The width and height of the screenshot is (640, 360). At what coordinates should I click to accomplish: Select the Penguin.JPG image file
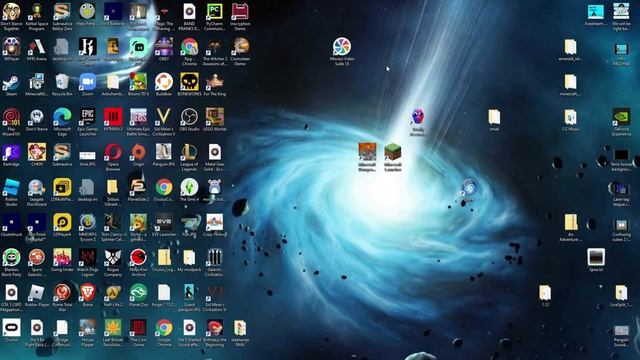coord(164,152)
